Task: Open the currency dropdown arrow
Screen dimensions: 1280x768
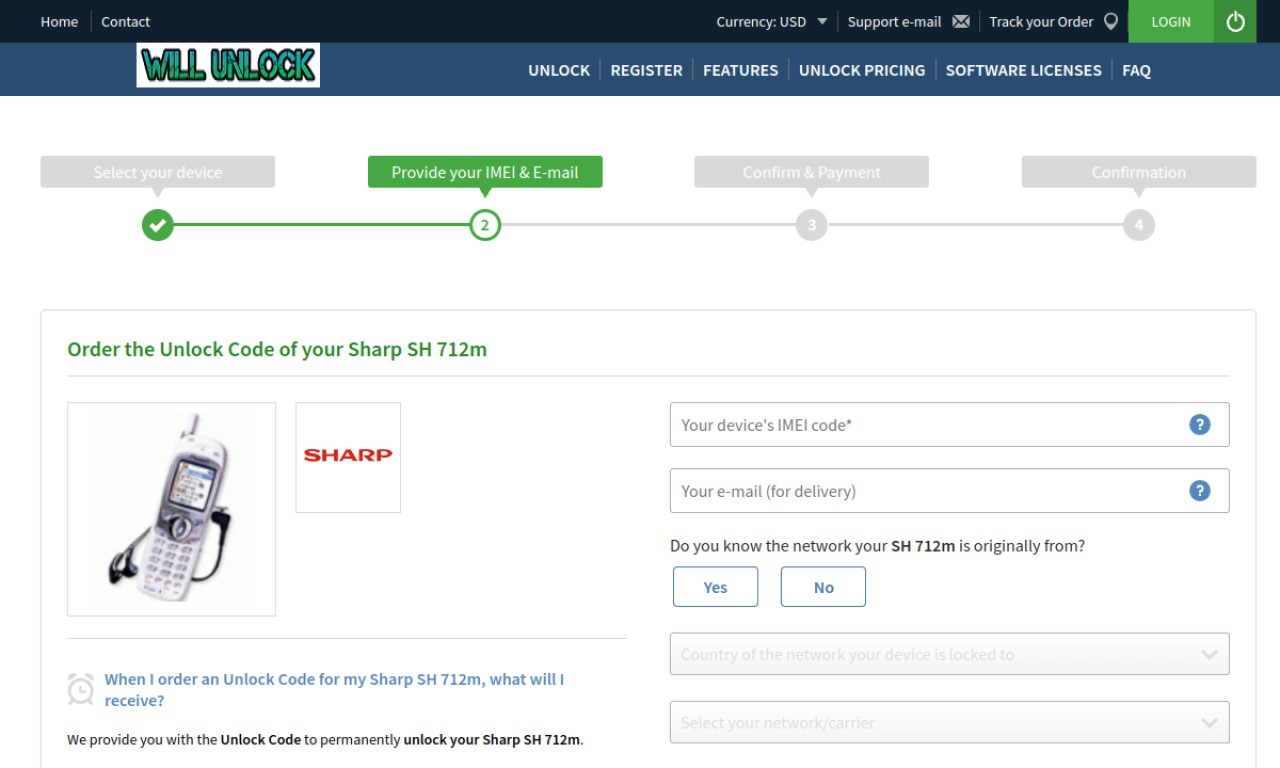Action: (822, 21)
